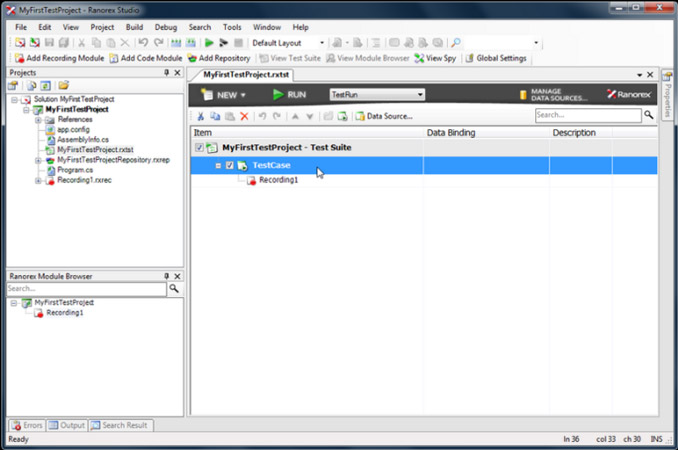Open the Properties side panel tab

(x=667, y=95)
